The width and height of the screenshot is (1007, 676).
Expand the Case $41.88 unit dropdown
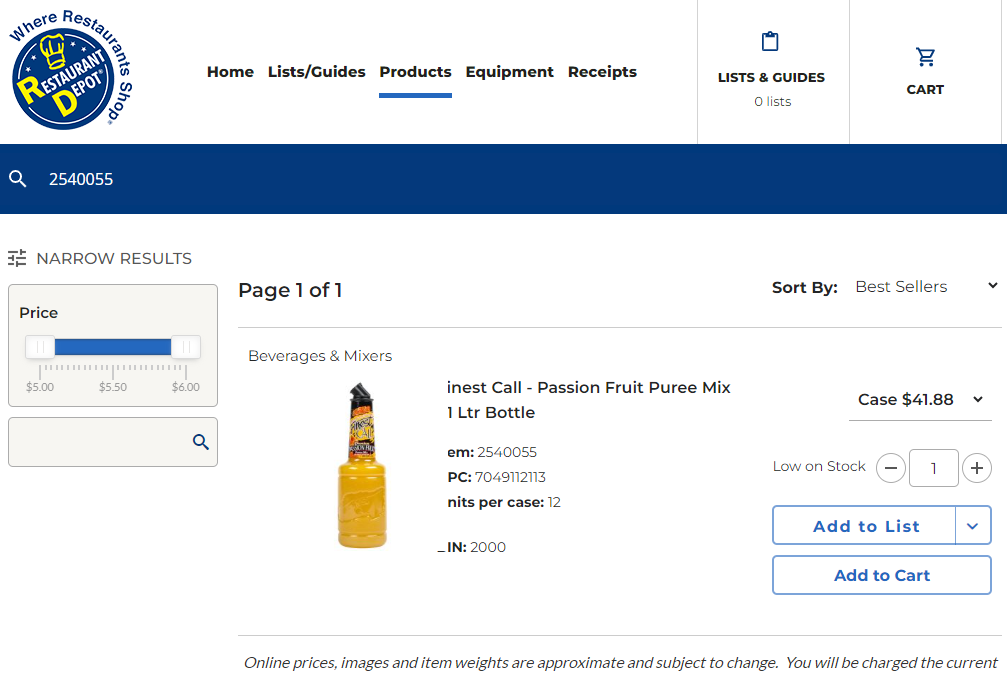pyautogui.click(x=920, y=400)
